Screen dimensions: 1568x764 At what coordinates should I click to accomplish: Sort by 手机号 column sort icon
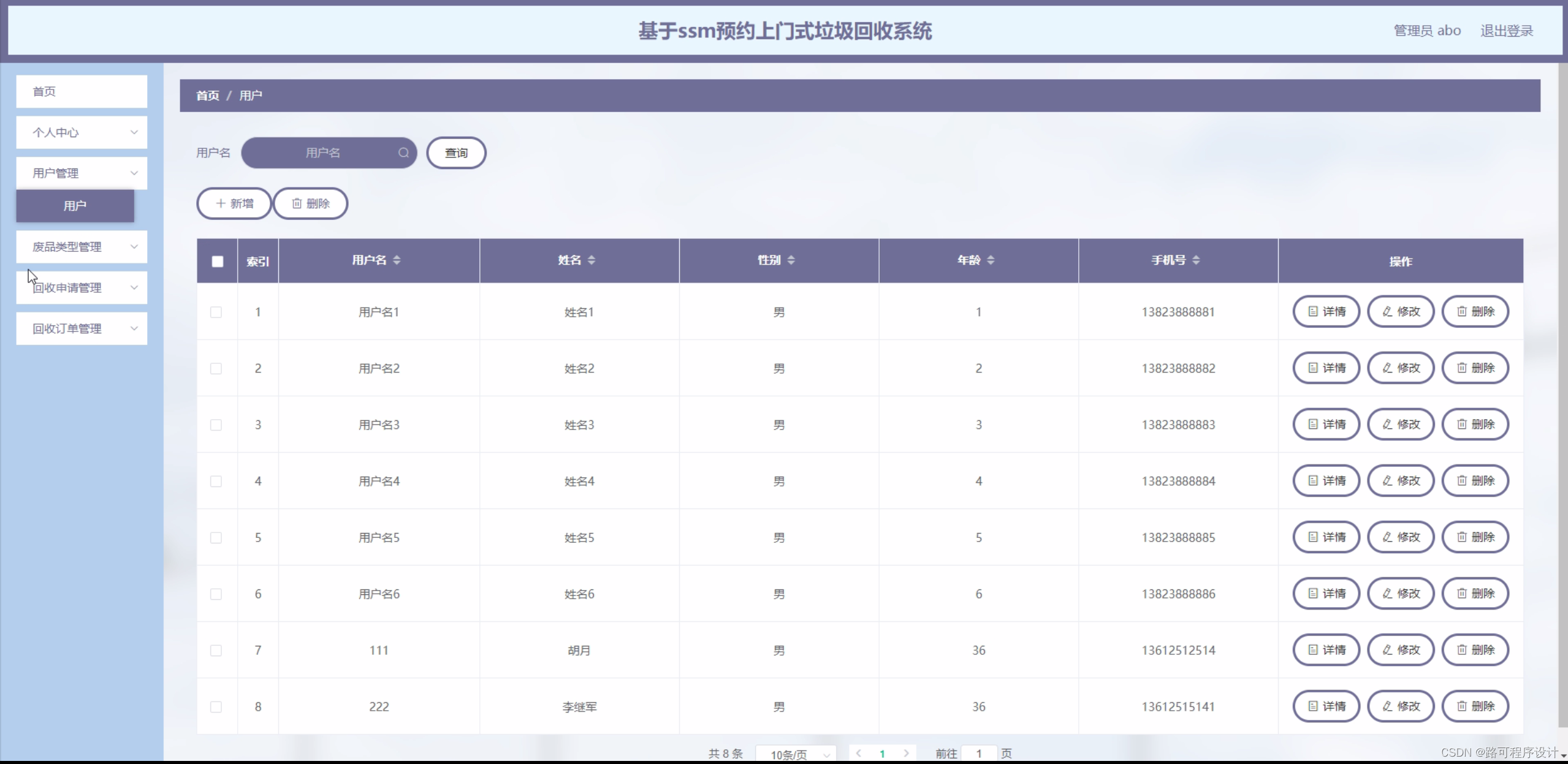tap(1196, 260)
